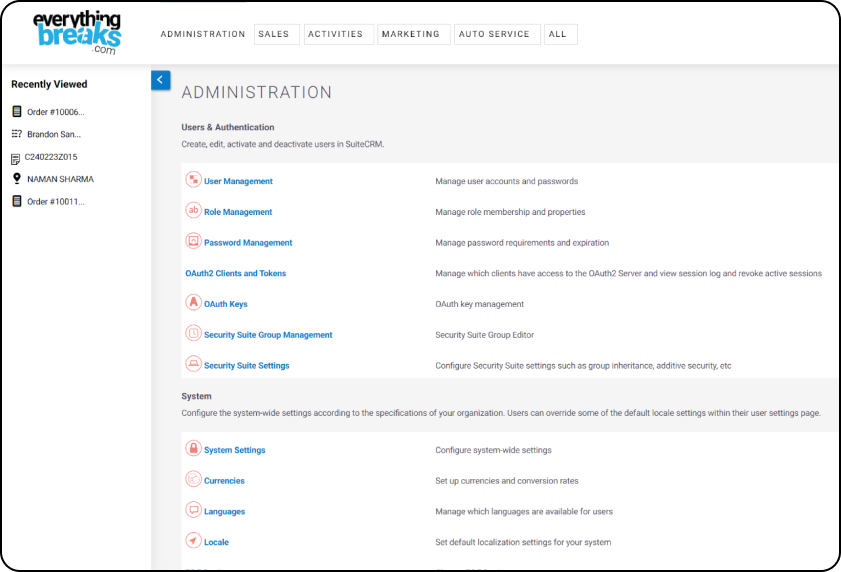The width and height of the screenshot is (841, 572).
Task: Open the Locale link
Action: (x=216, y=542)
